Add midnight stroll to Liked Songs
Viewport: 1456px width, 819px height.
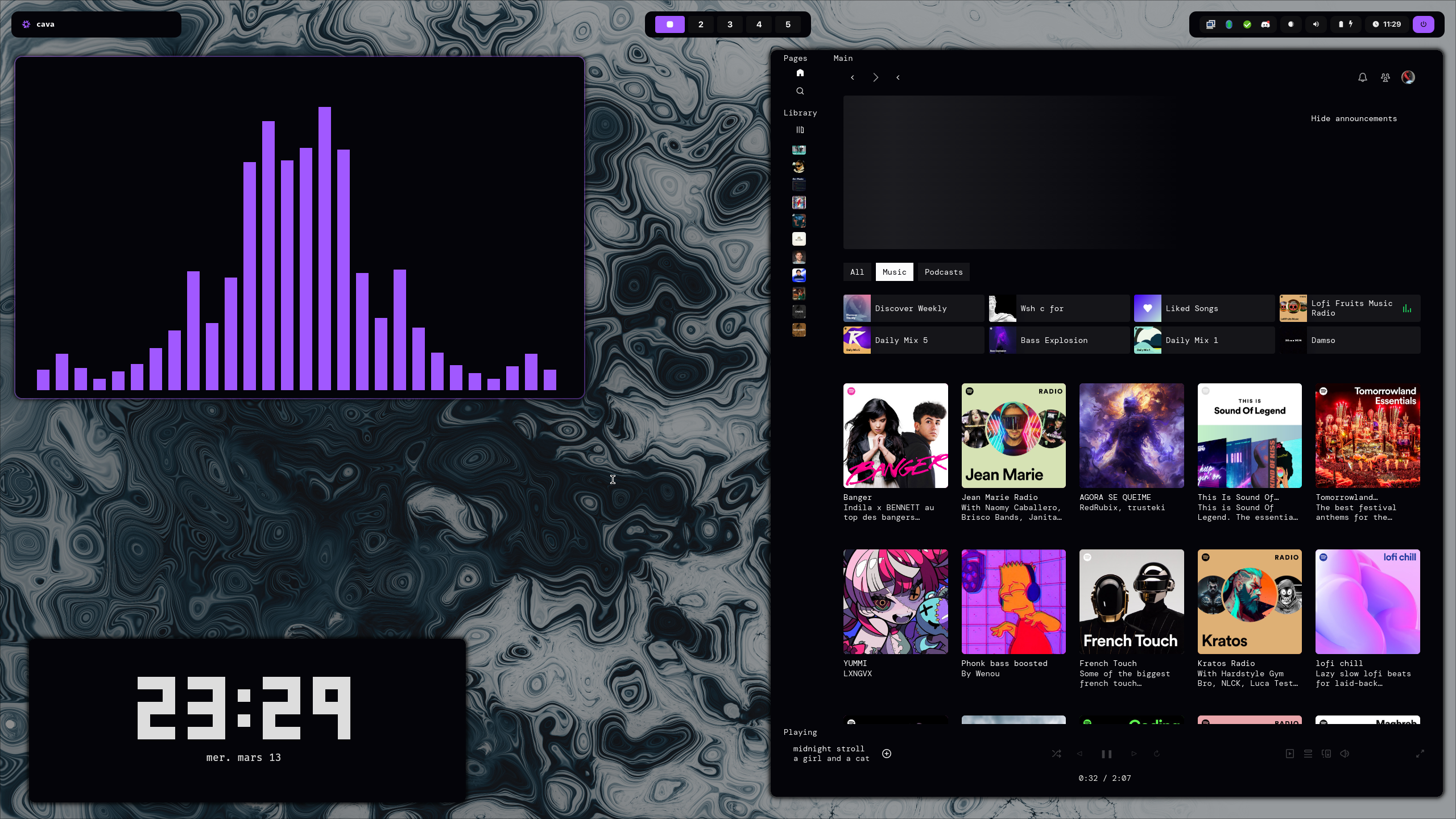[x=886, y=754]
